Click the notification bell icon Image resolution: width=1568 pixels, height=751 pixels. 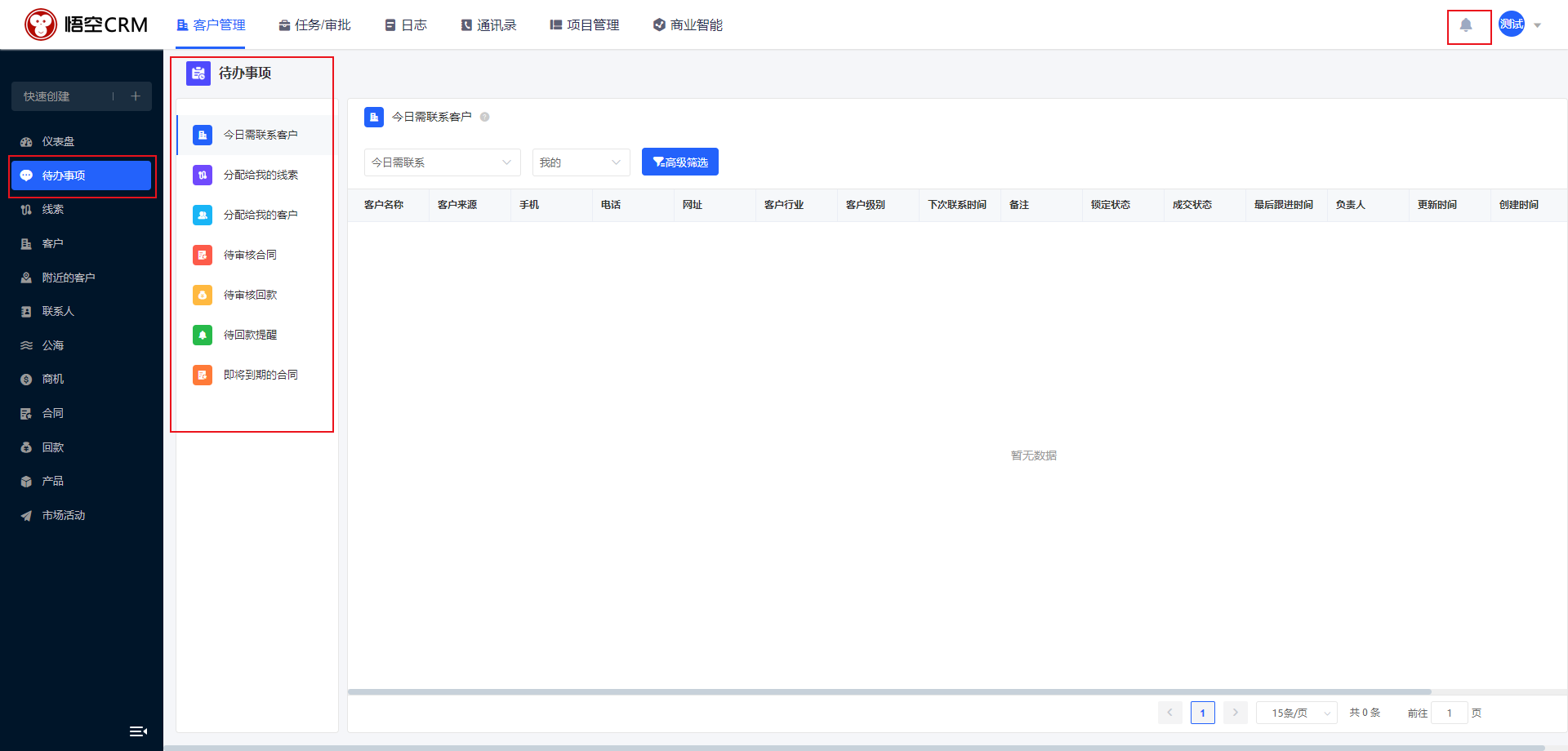point(1466,25)
